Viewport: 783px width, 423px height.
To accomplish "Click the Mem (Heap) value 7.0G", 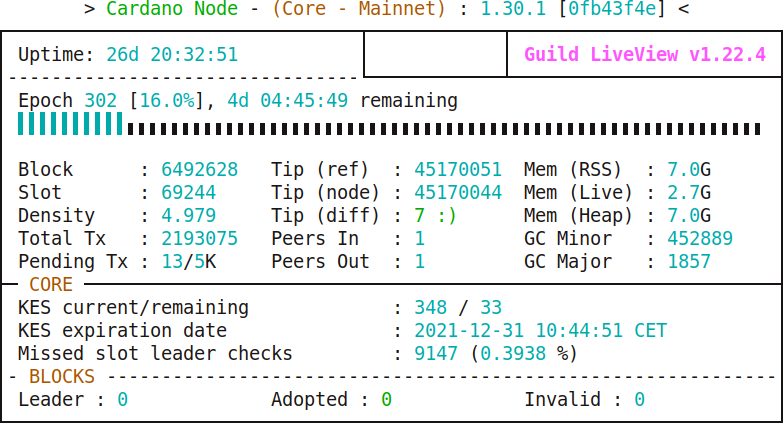I will [689, 216].
